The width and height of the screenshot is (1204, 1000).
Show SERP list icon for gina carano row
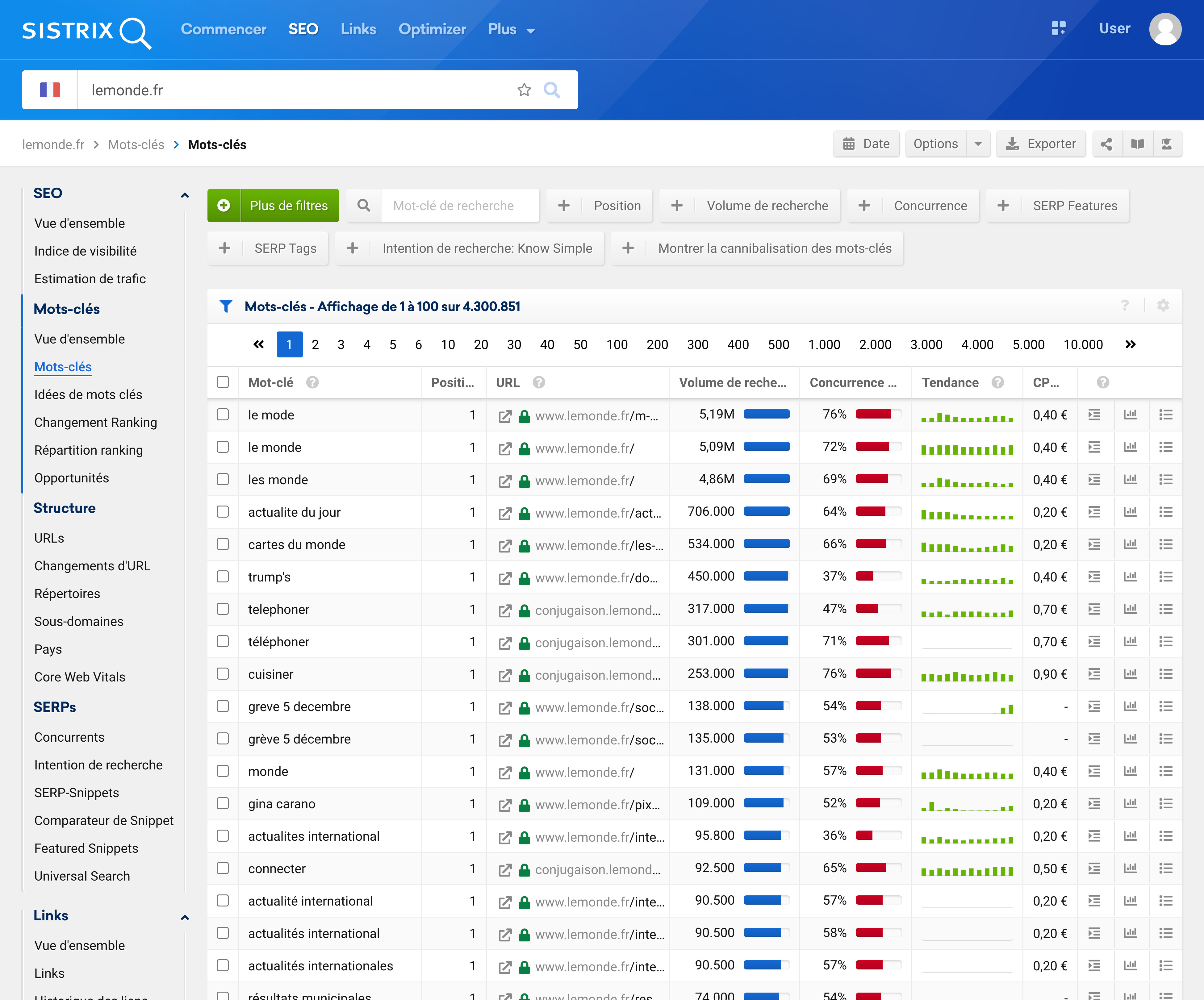pos(1094,803)
